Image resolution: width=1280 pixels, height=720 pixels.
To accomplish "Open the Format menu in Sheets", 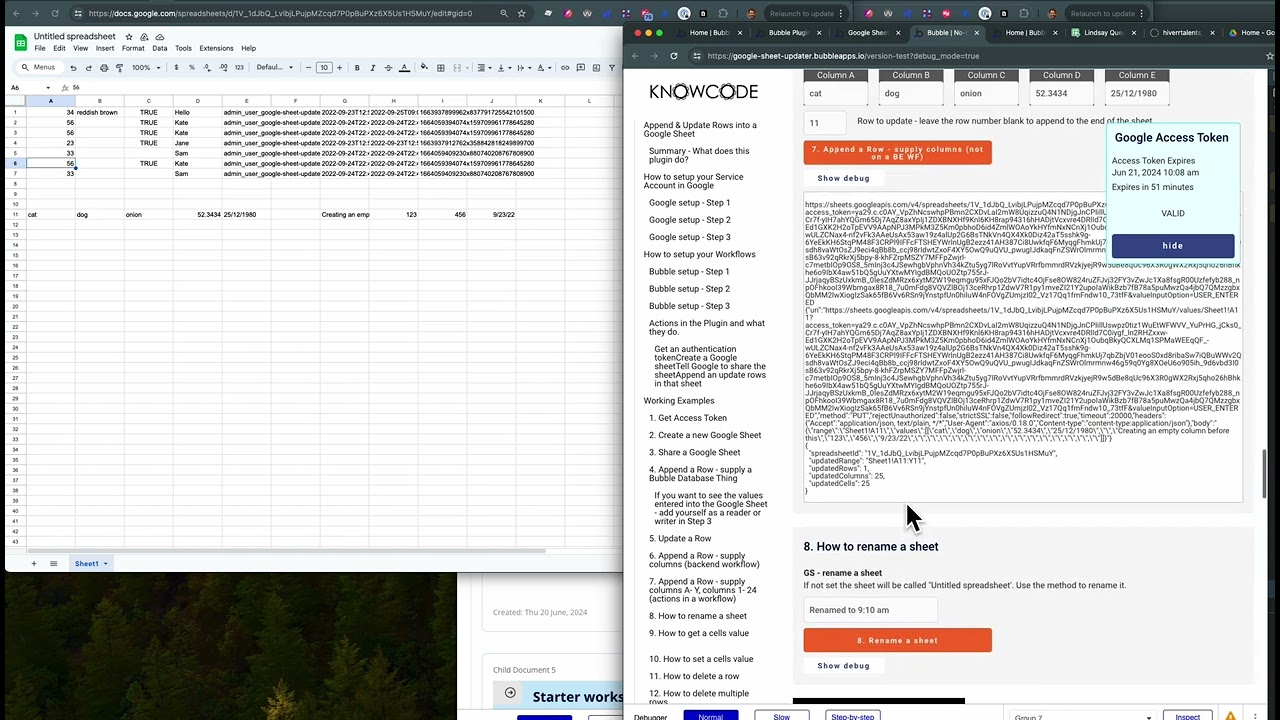I will (133, 48).
